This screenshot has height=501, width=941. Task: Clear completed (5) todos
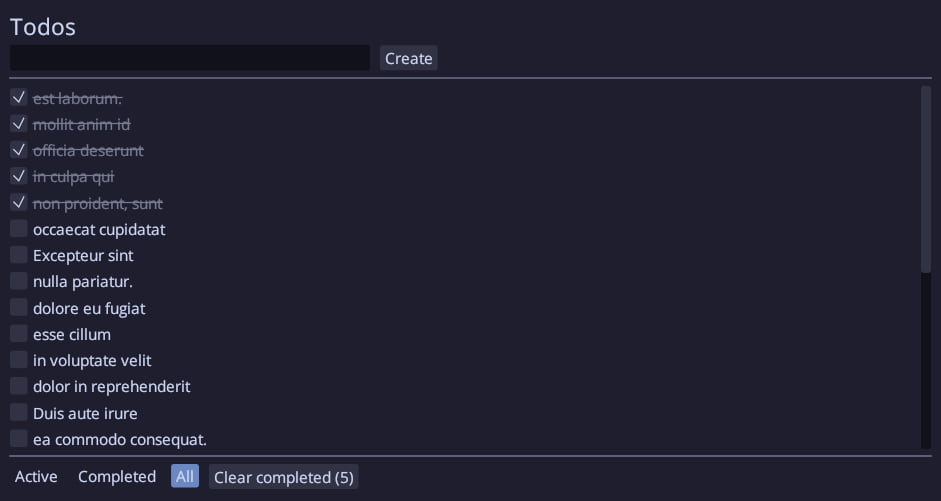point(284,477)
